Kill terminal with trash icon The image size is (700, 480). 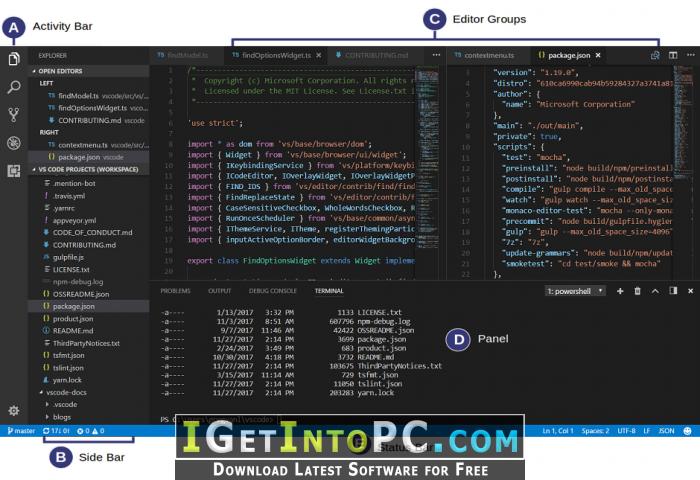[x=638, y=291]
